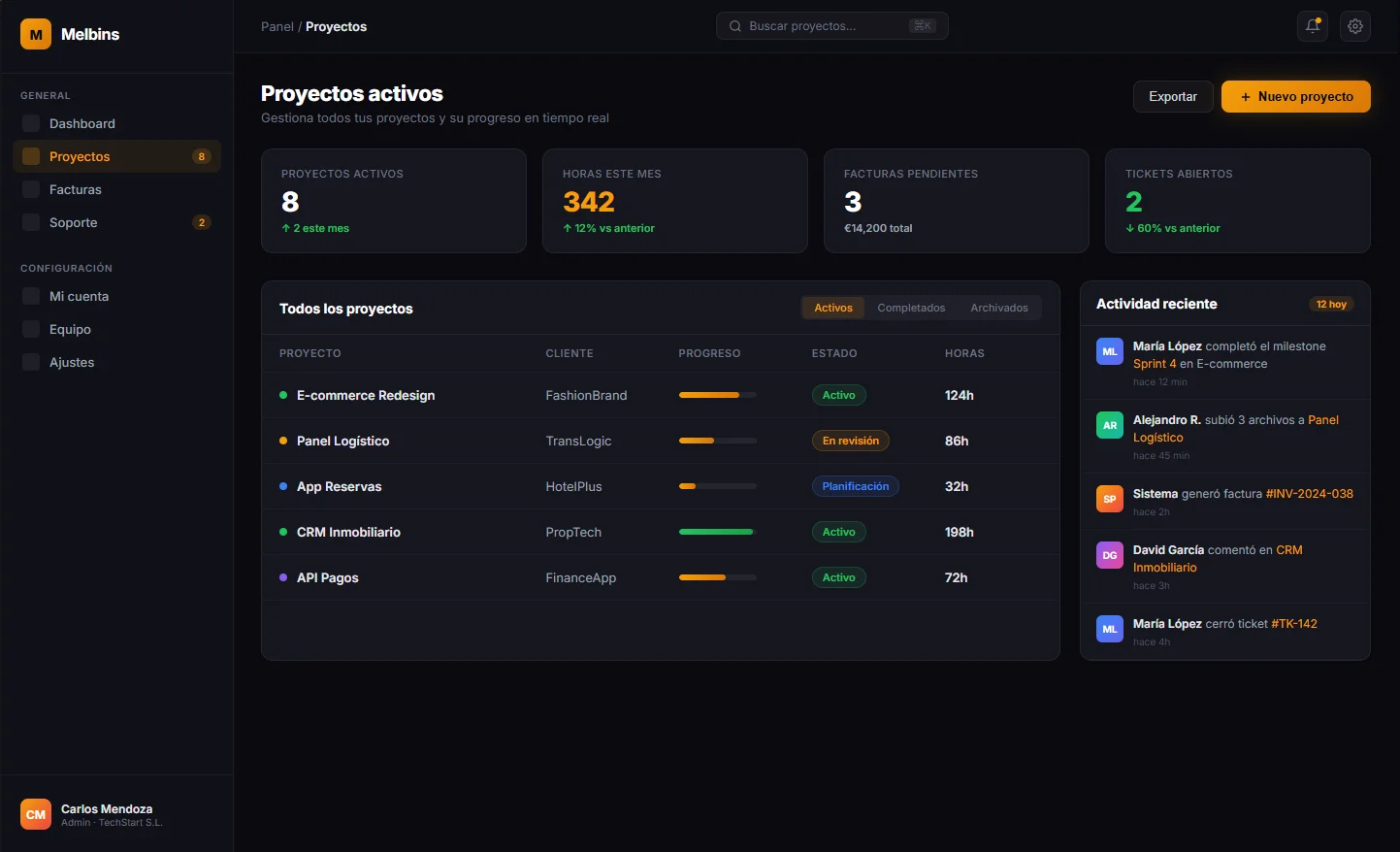Image resolution: width=1400 pixels, height=852 pixels.
Task: Click María López's avatar in recent activity
Action: click(1109, 351)
